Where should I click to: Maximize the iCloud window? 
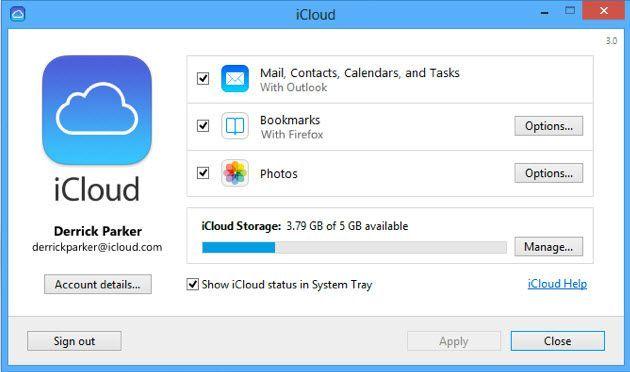pyautogui.click(x=570, y=11)
